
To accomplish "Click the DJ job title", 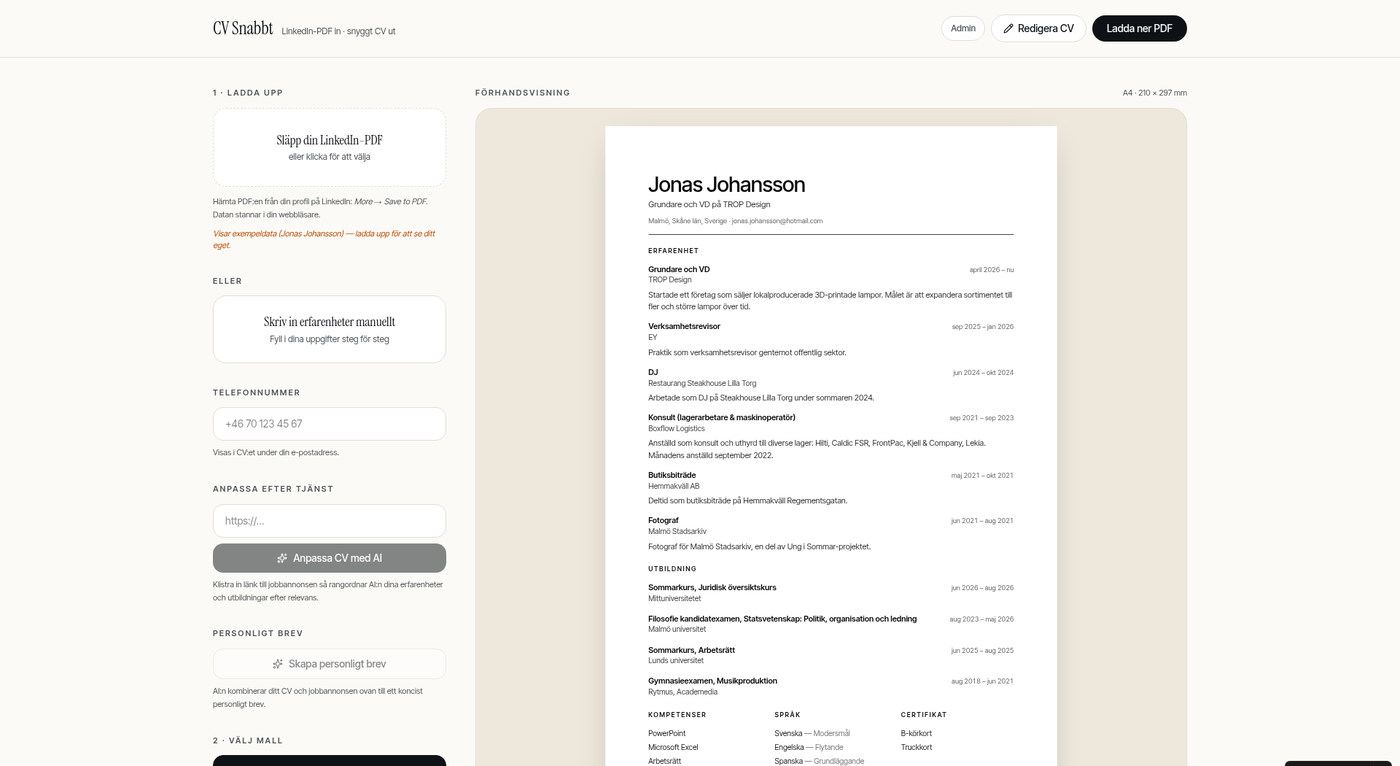I will [653, 372].
